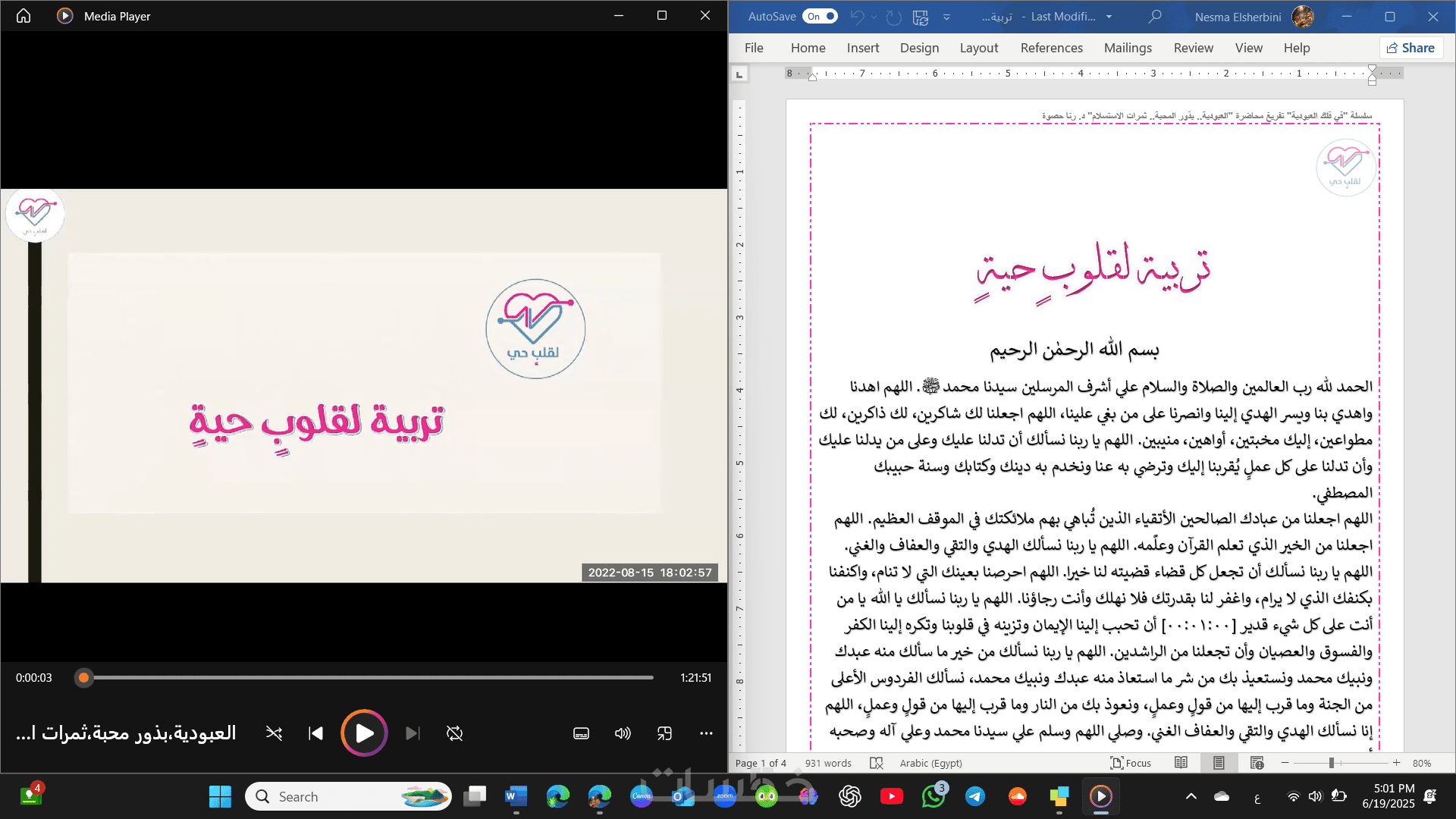Switch to mini player view
The image size is (1456, 819).
[664, 733]
